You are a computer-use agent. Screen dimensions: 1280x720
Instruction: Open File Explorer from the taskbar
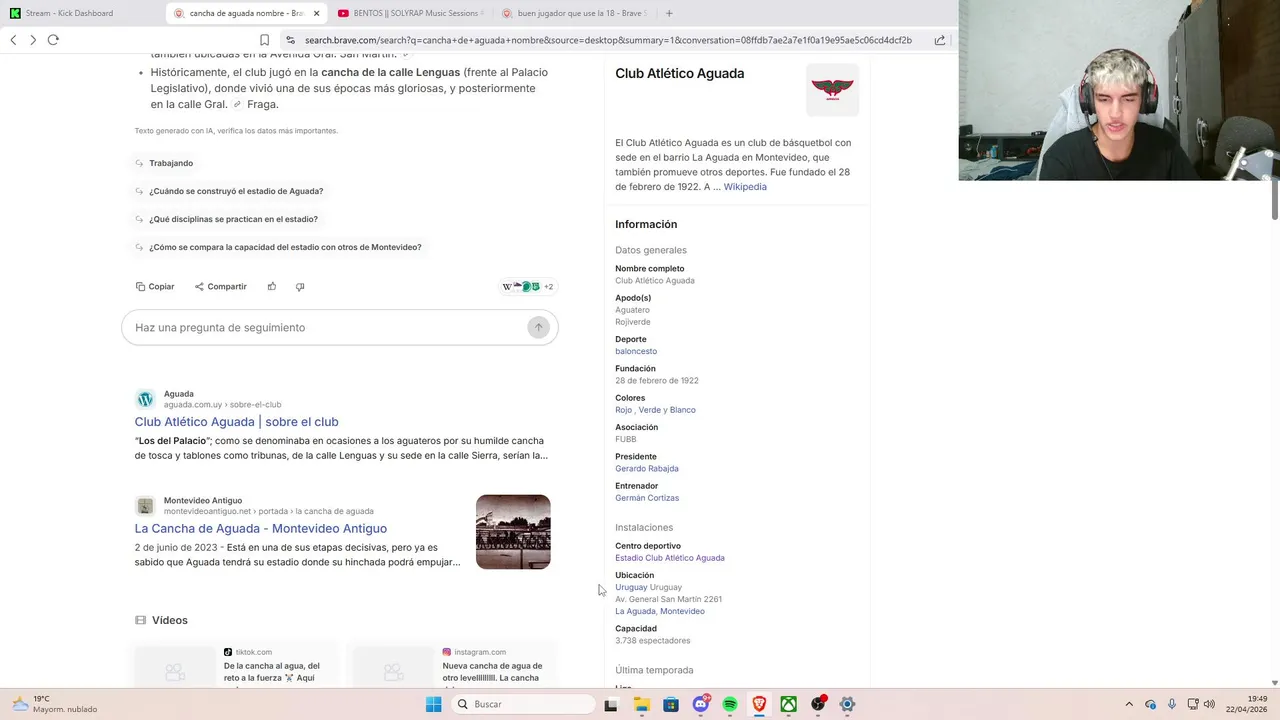point(642,704)
